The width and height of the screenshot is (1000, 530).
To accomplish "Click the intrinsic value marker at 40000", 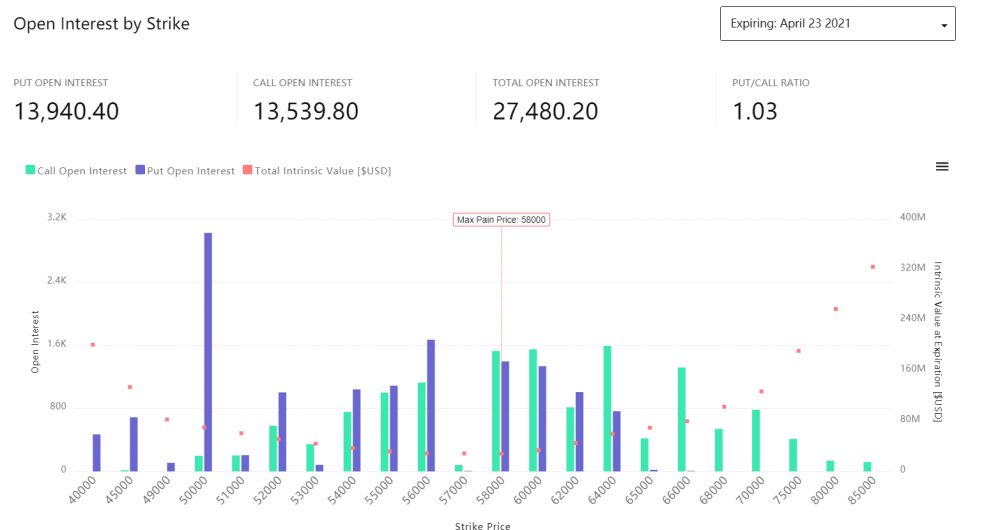I will (93, 345).
